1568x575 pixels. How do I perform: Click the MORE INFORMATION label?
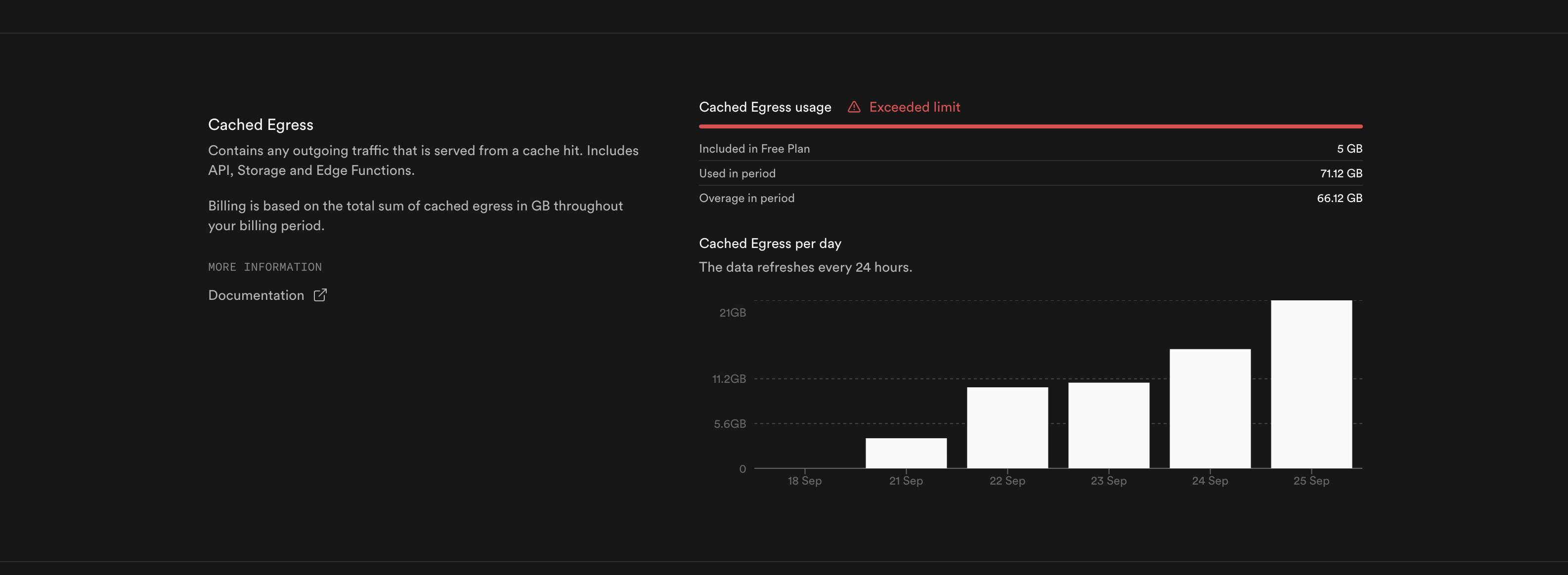[x=265, y=267]
